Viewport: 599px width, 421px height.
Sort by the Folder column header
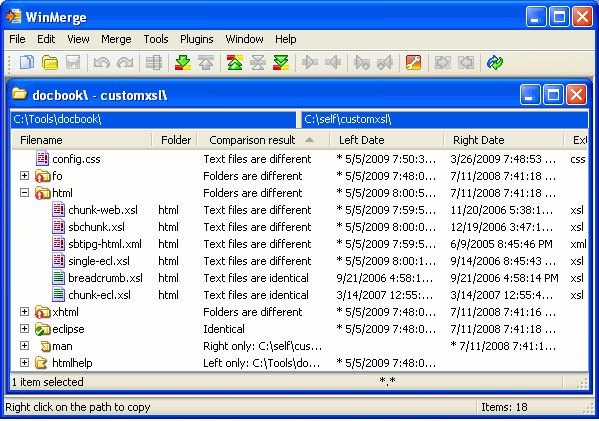175,140
